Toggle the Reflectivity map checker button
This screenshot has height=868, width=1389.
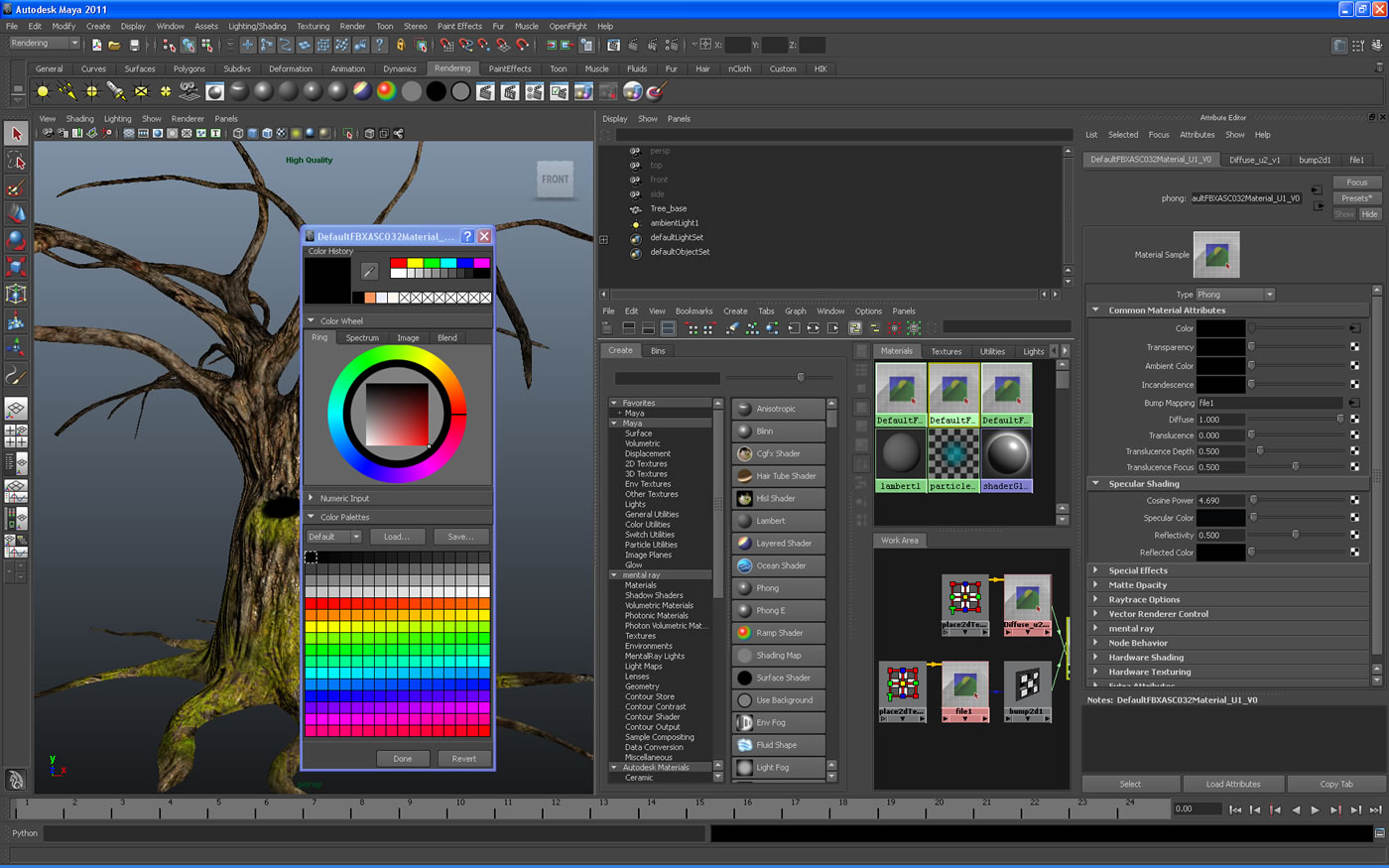click(1354, 535)
